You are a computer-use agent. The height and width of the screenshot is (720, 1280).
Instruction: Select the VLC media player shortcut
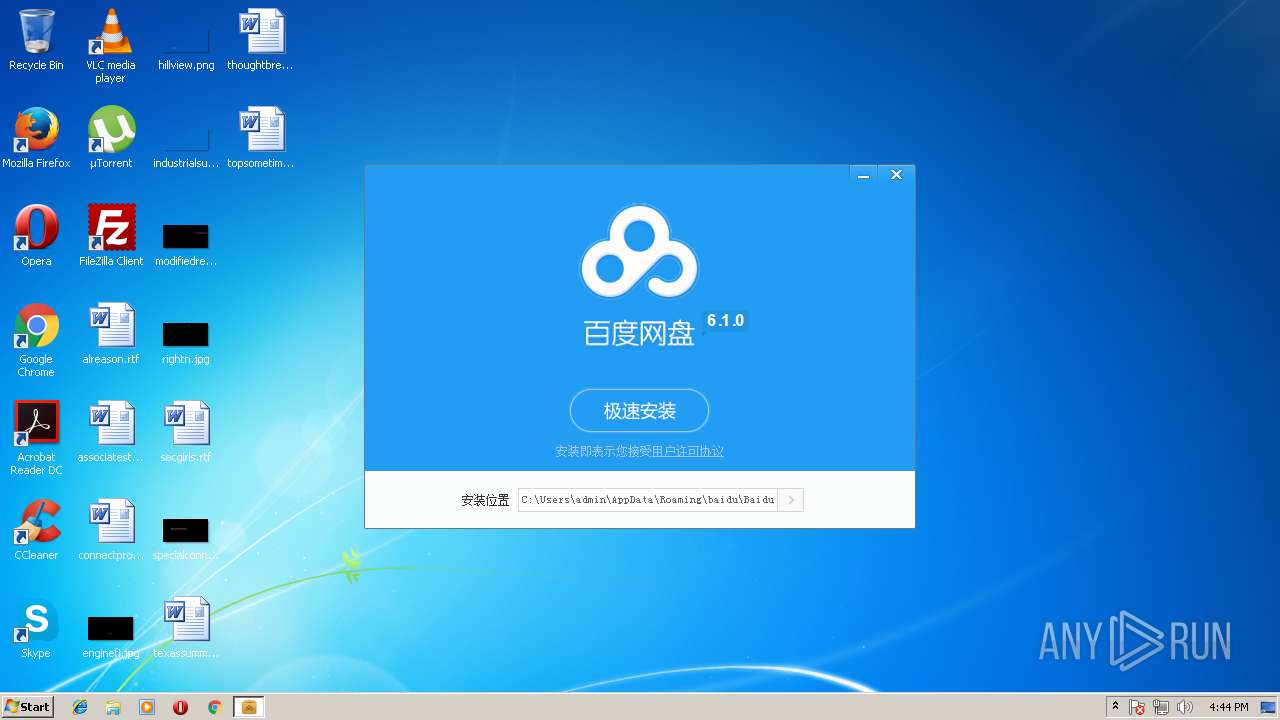pyautogui.click(x=110, y=45)
